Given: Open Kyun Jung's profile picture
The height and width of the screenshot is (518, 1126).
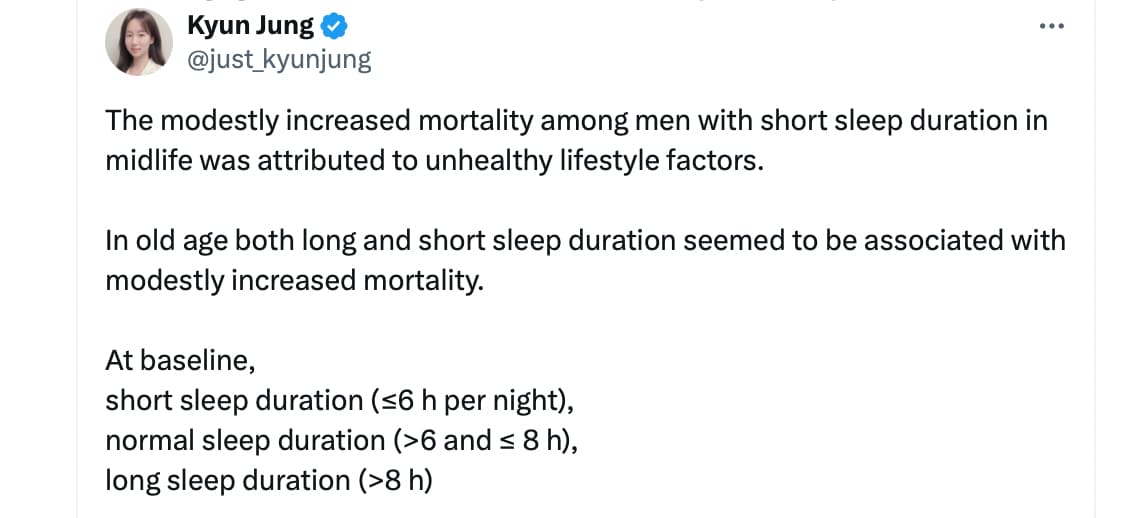Looking at the screenshot, I should point(139,42).
